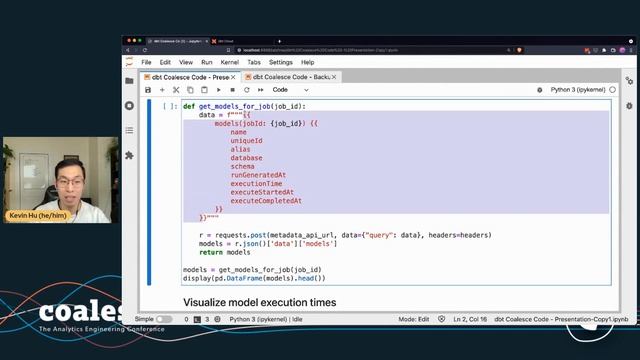This screenshot has width=640, height=360.
Task: Open the Run menu
Action: (x=207, y=62)
